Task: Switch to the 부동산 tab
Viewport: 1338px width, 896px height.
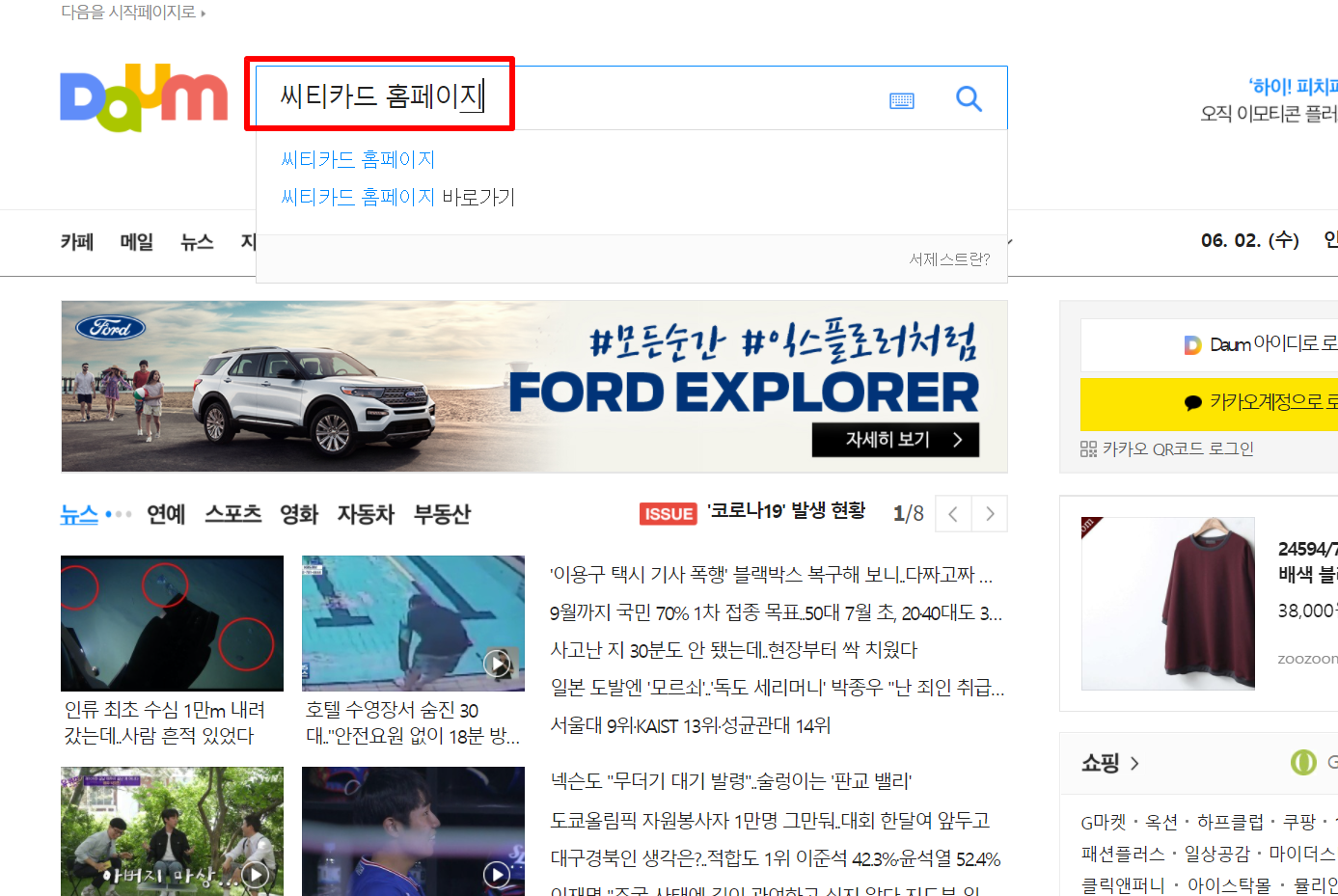Action: click(x=442, y=514)
